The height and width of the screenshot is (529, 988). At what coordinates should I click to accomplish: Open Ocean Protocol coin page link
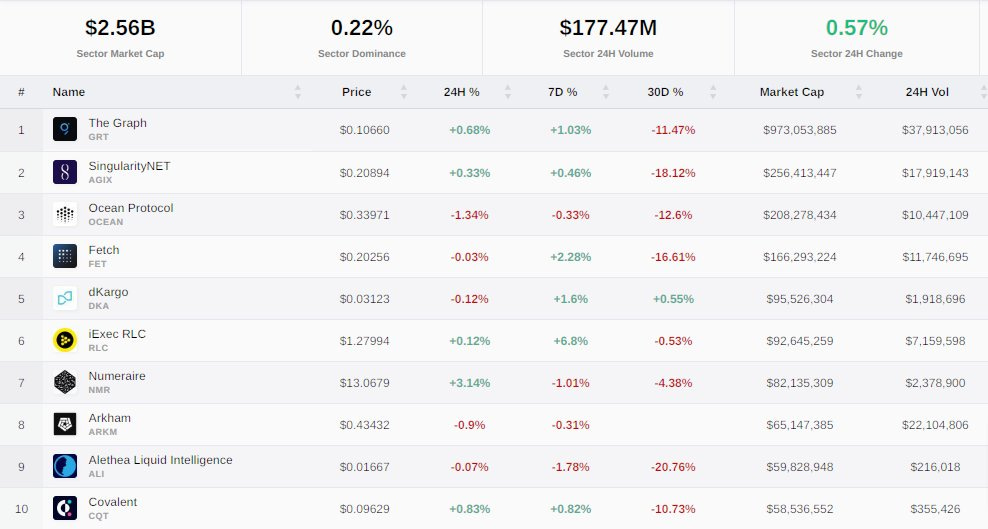130,208
